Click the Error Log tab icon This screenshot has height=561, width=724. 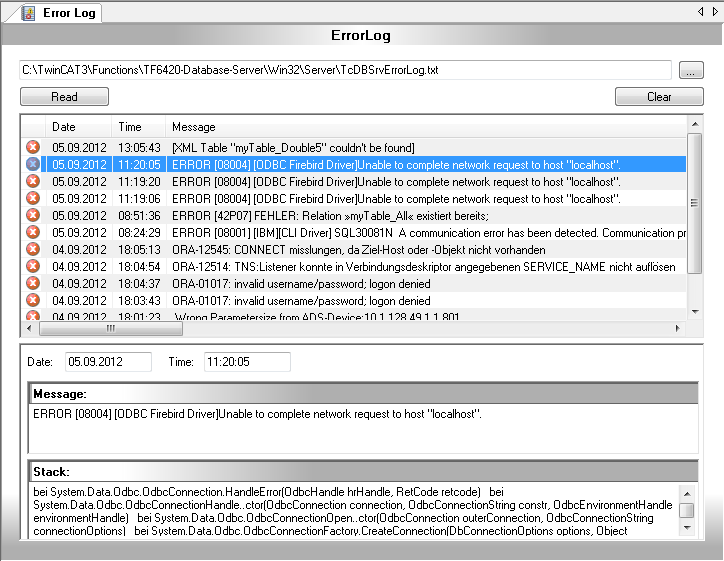pos(29,13)
